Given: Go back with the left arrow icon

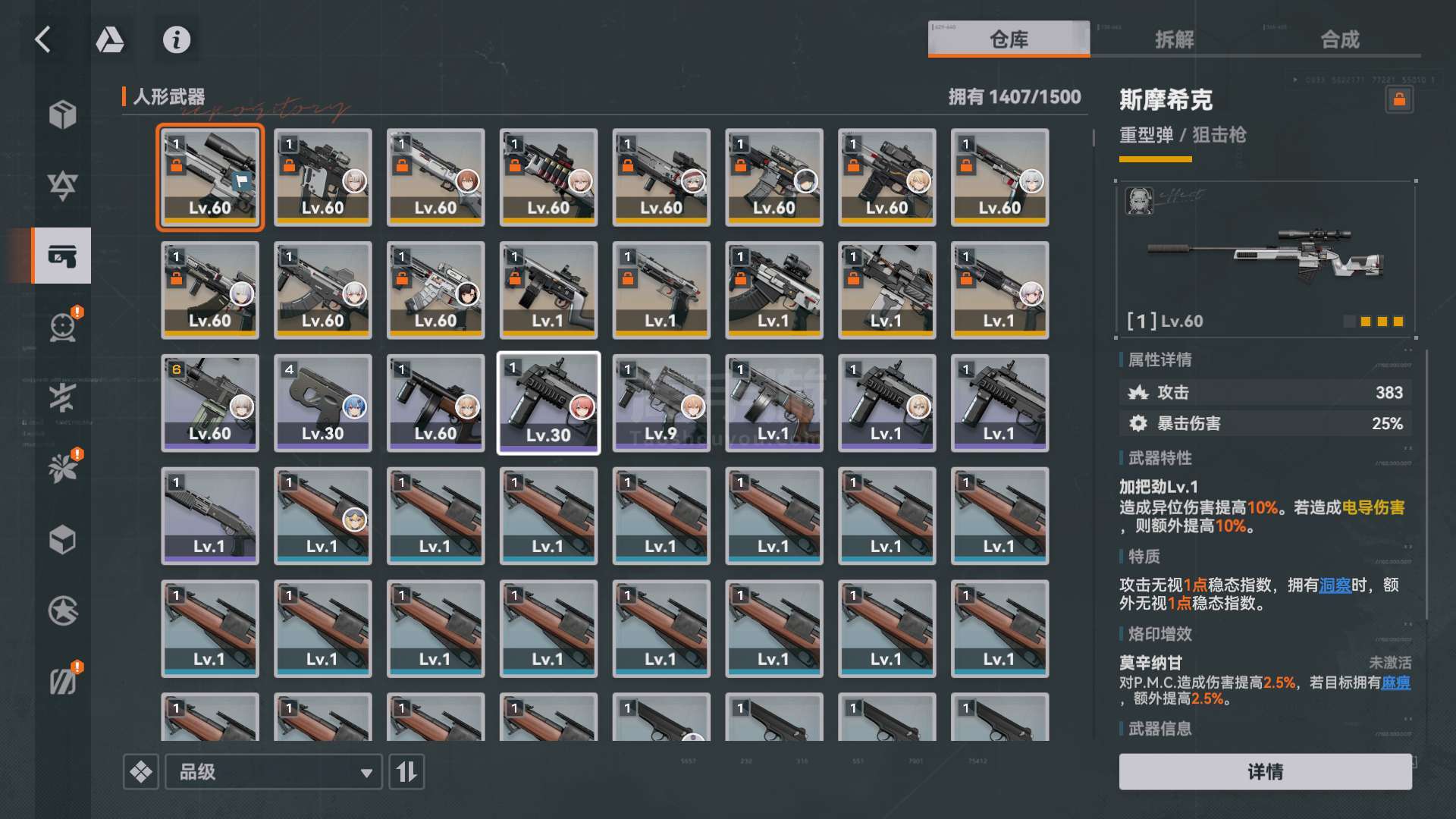Looking at the screenshot, I should 43,39.
